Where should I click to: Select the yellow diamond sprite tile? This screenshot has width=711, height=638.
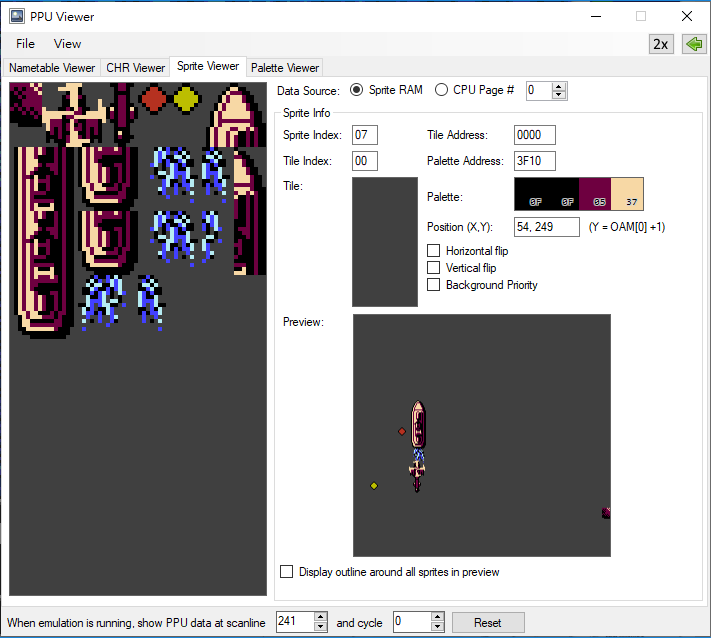[x=186, y=98]
